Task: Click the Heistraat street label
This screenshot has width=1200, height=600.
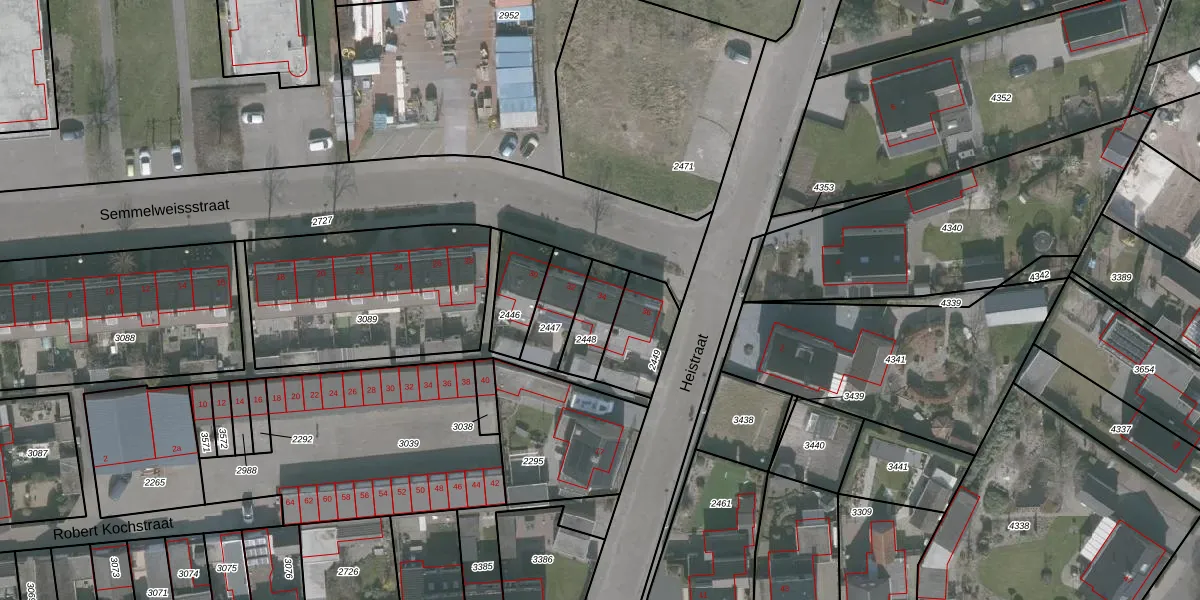Action: [699, 361]
